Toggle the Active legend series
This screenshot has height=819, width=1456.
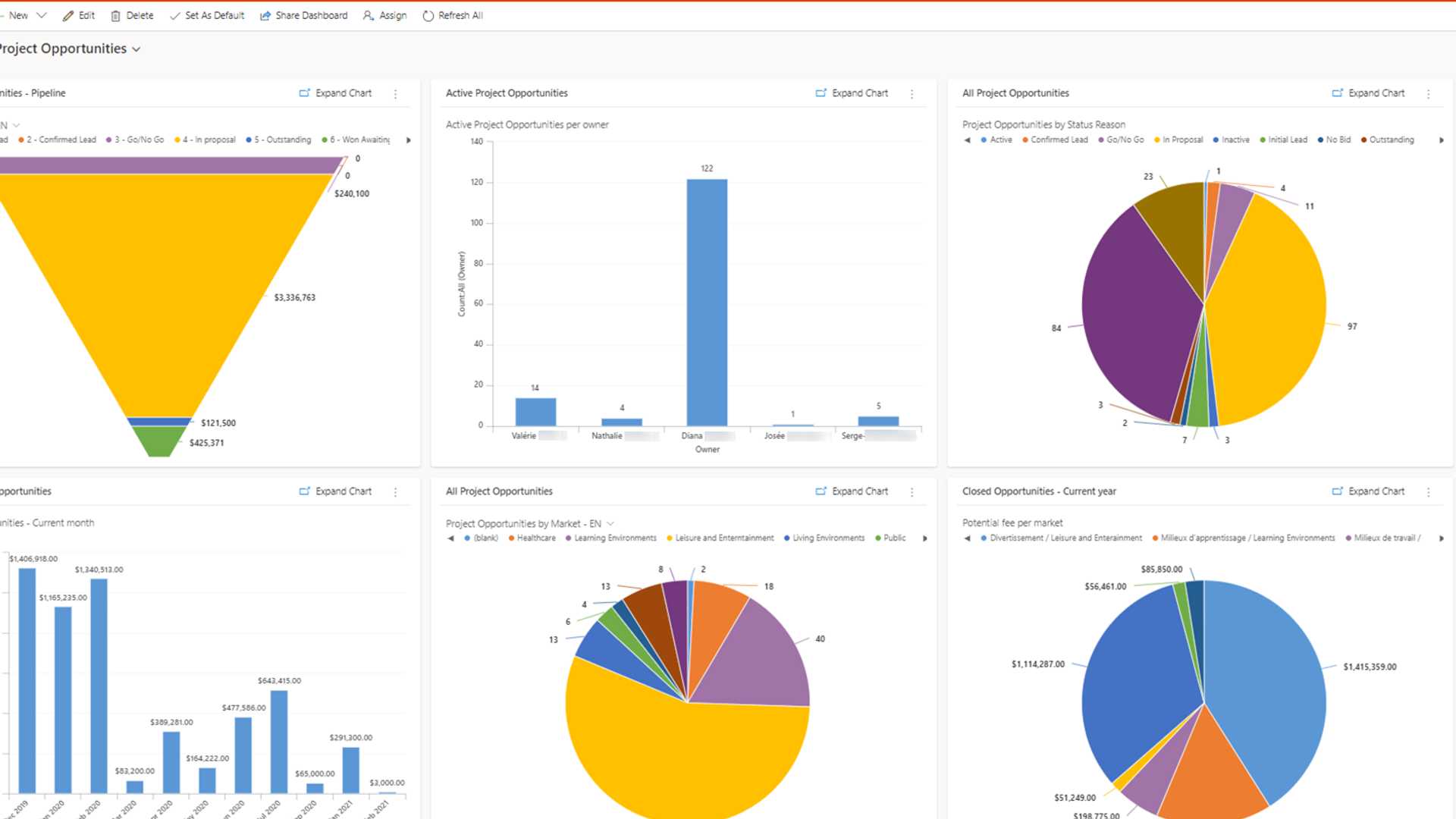pos(1000,140)
